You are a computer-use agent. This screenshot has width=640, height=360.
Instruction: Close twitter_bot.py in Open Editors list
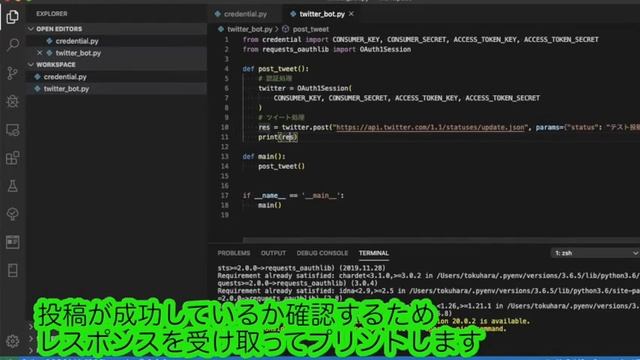pyautogui.click(x=40, y=53)
